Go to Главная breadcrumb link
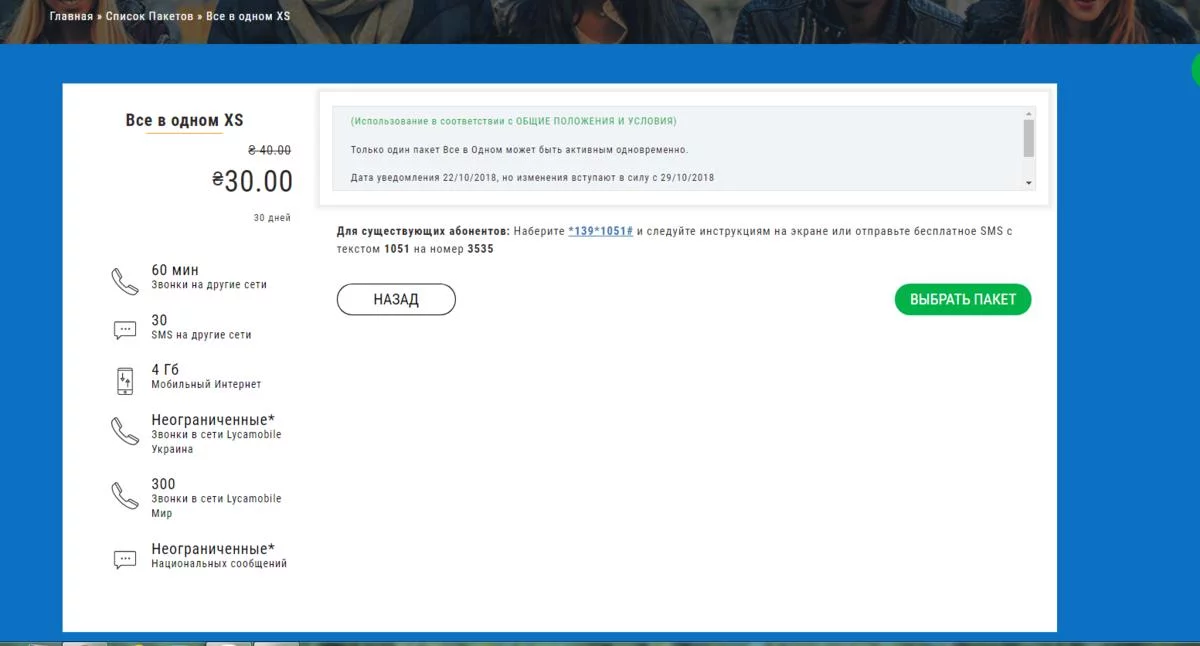The height and width of the screenshot is (646, 1200). [71, 17]
